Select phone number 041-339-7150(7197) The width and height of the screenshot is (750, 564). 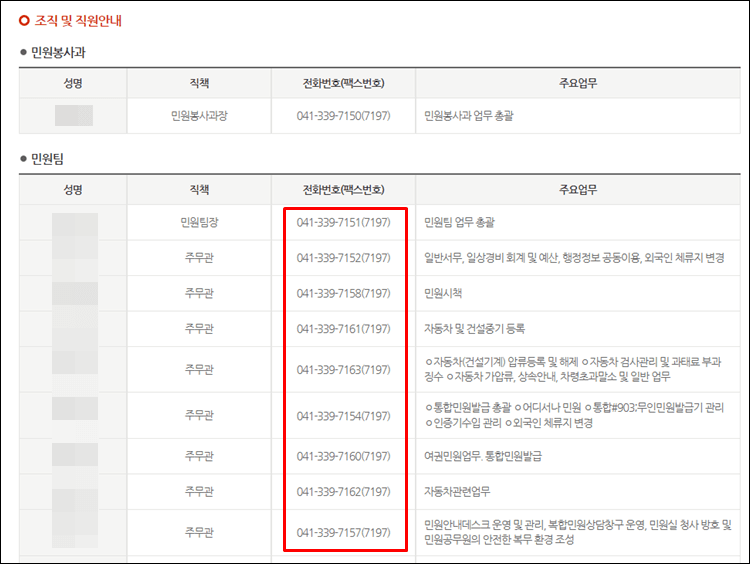[343, 116]
